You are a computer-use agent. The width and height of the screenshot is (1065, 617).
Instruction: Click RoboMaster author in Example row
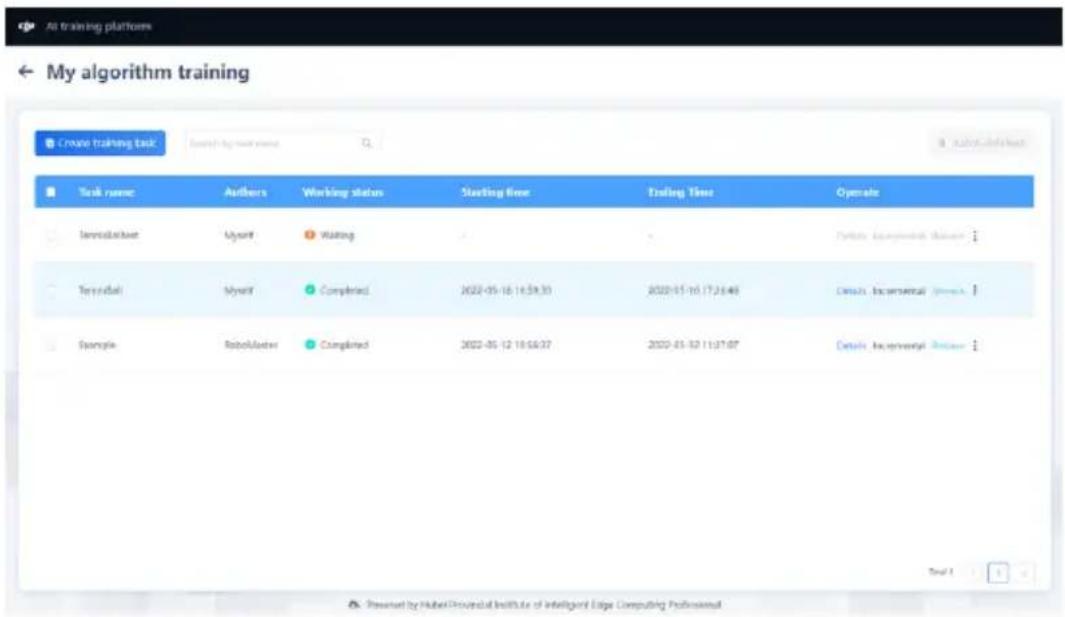(251, 345)
